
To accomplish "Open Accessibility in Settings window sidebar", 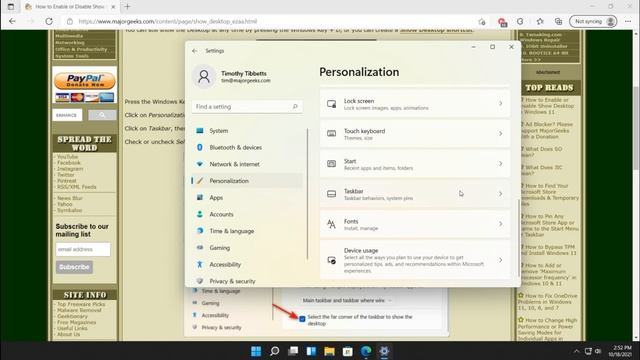I will [247, 264].
